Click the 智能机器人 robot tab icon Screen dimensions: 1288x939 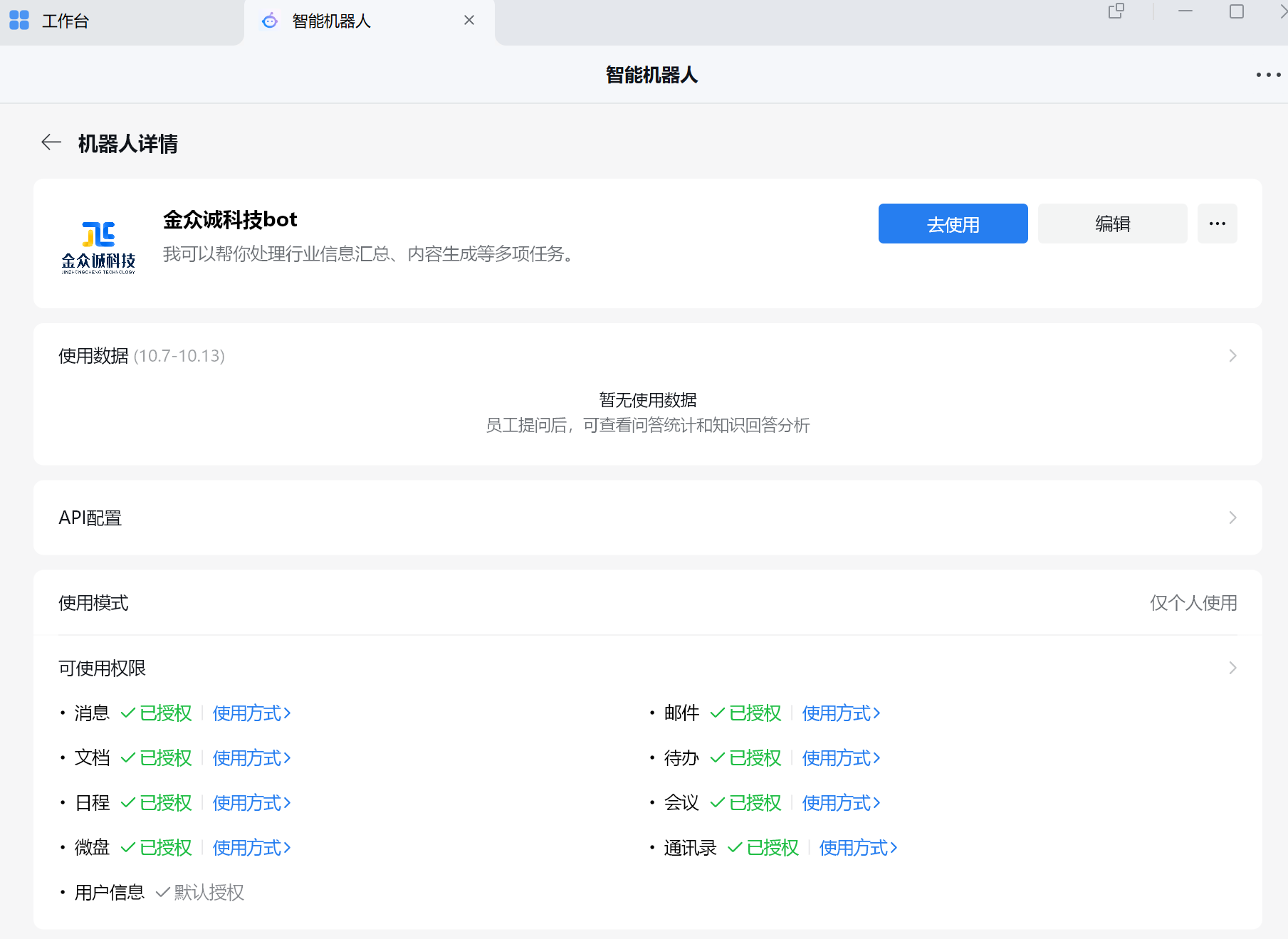point(270,21)
